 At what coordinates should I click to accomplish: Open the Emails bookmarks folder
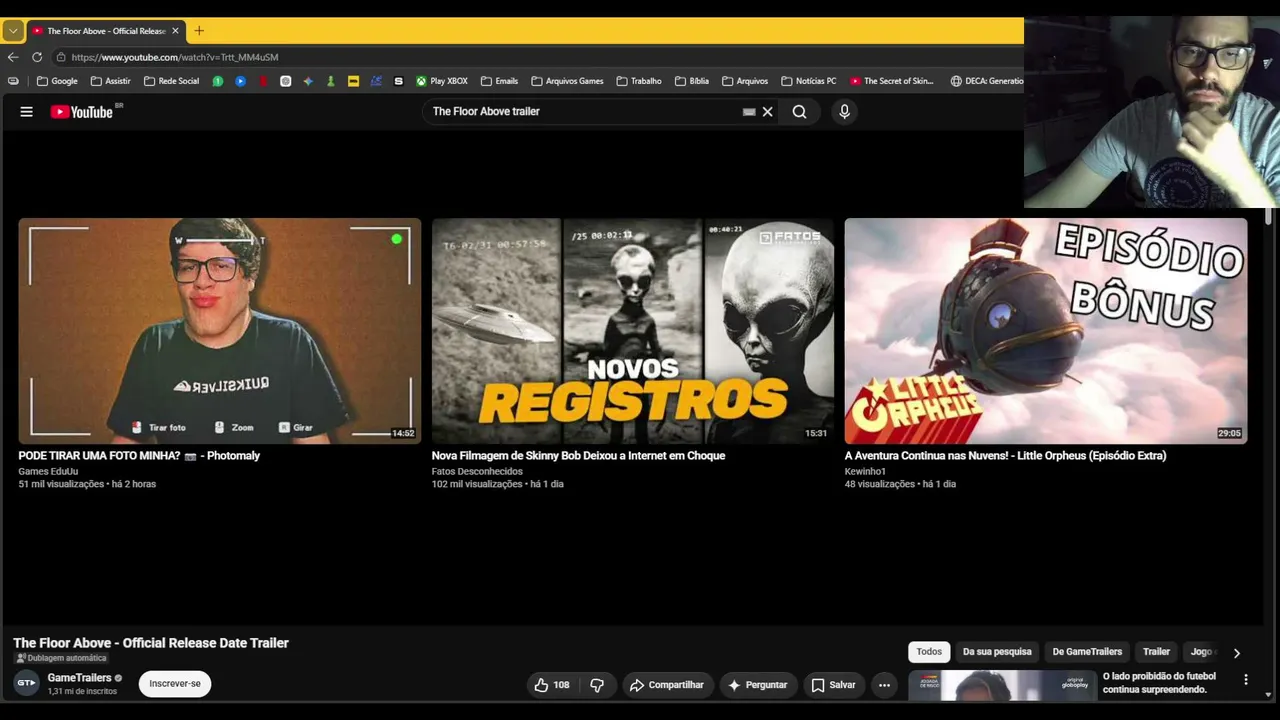[499, 81]
